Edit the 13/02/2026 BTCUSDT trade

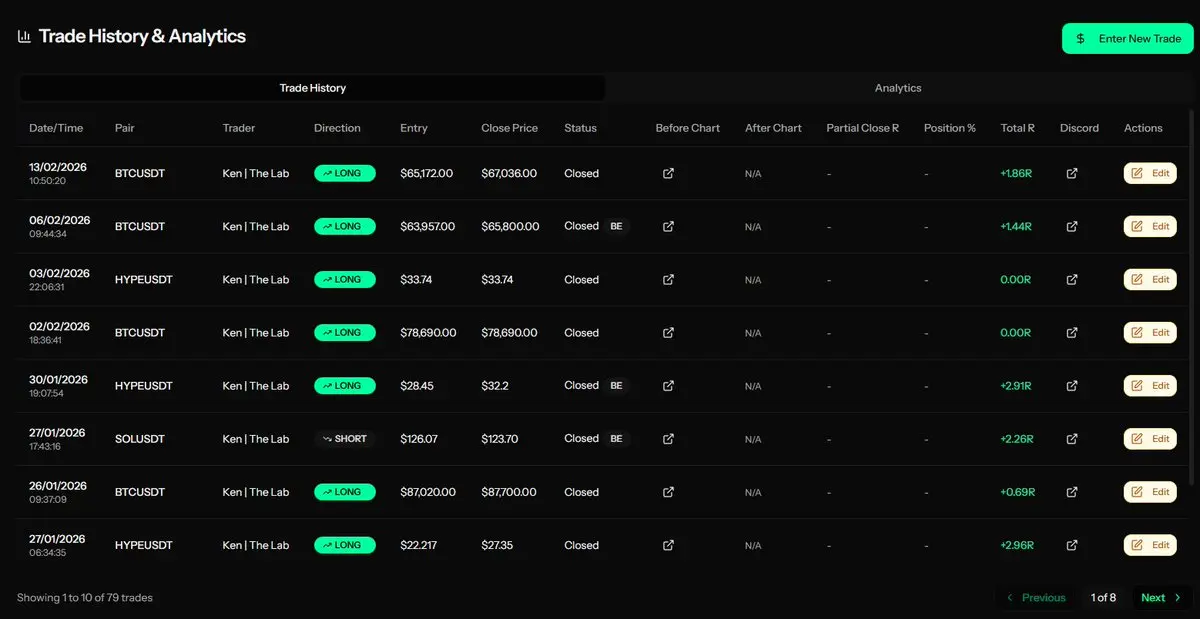tap(1150, 173)
